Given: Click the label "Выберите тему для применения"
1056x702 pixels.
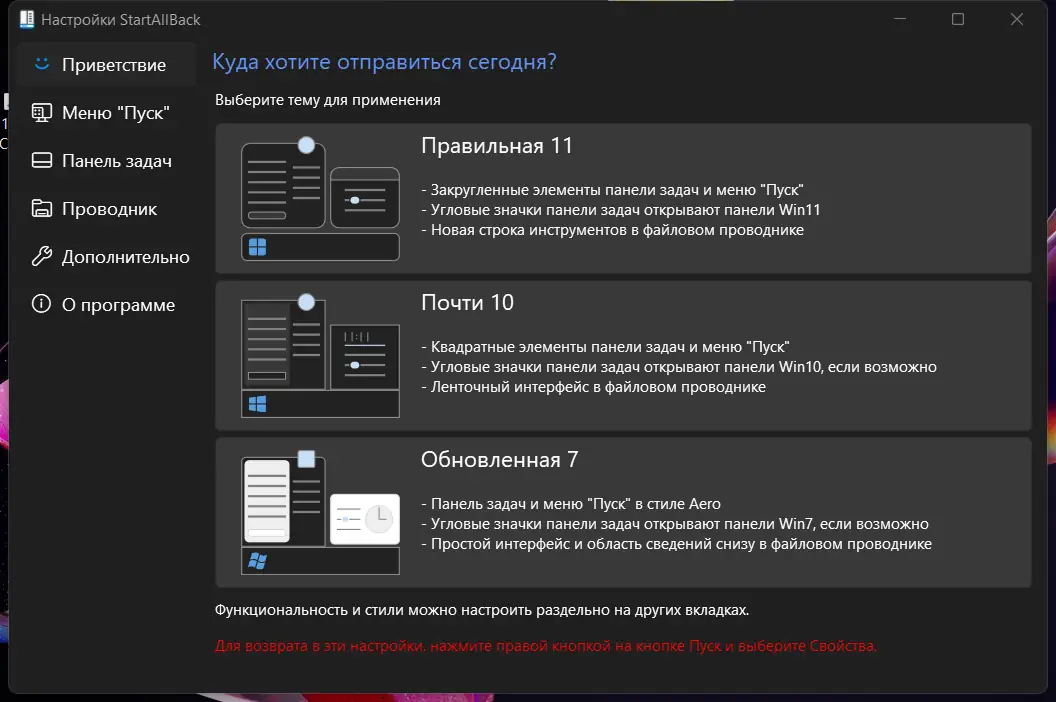Looking at the screenshot, I should pos(327,100).
